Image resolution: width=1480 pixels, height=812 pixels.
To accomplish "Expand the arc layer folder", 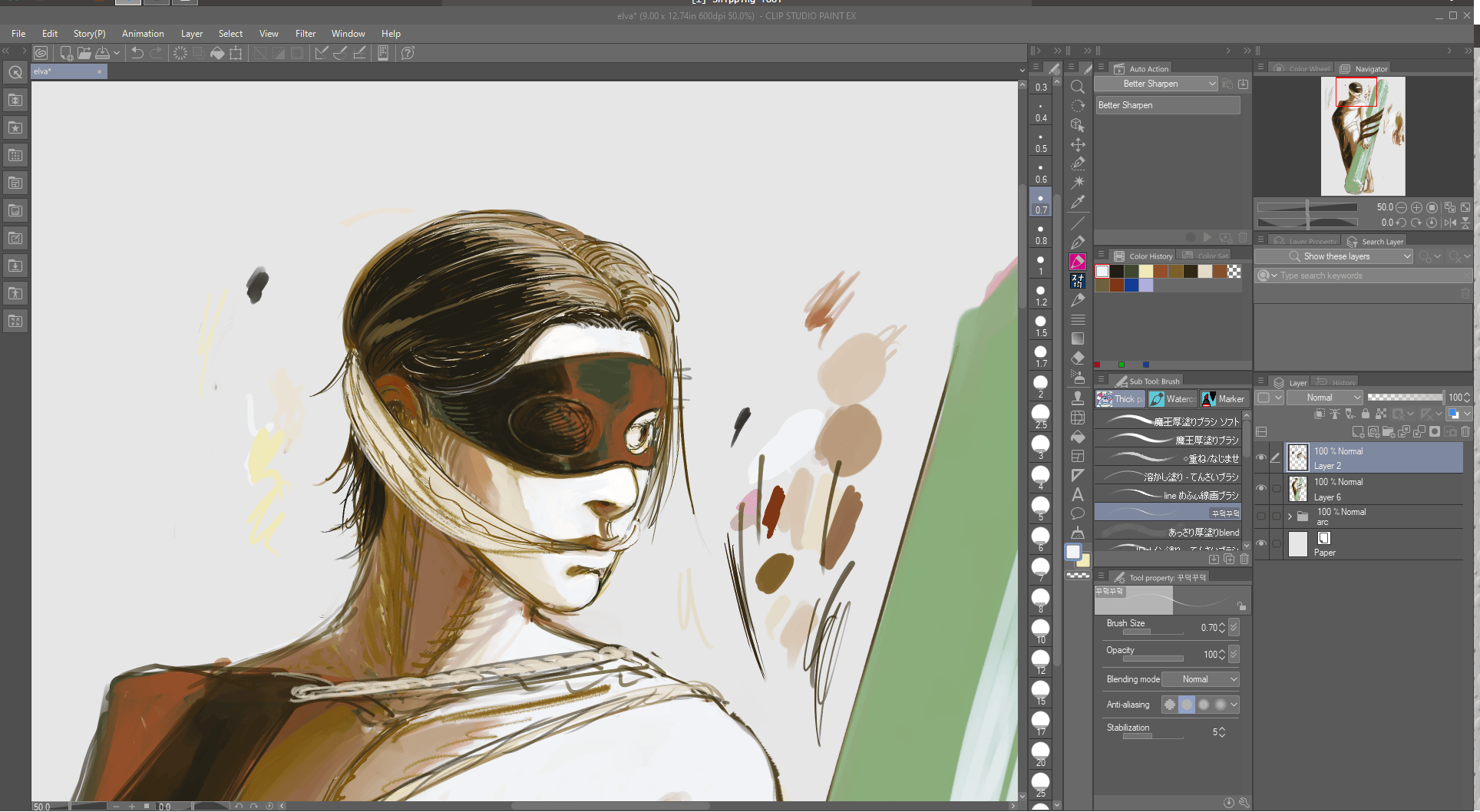I will [x=1290, y=516].
